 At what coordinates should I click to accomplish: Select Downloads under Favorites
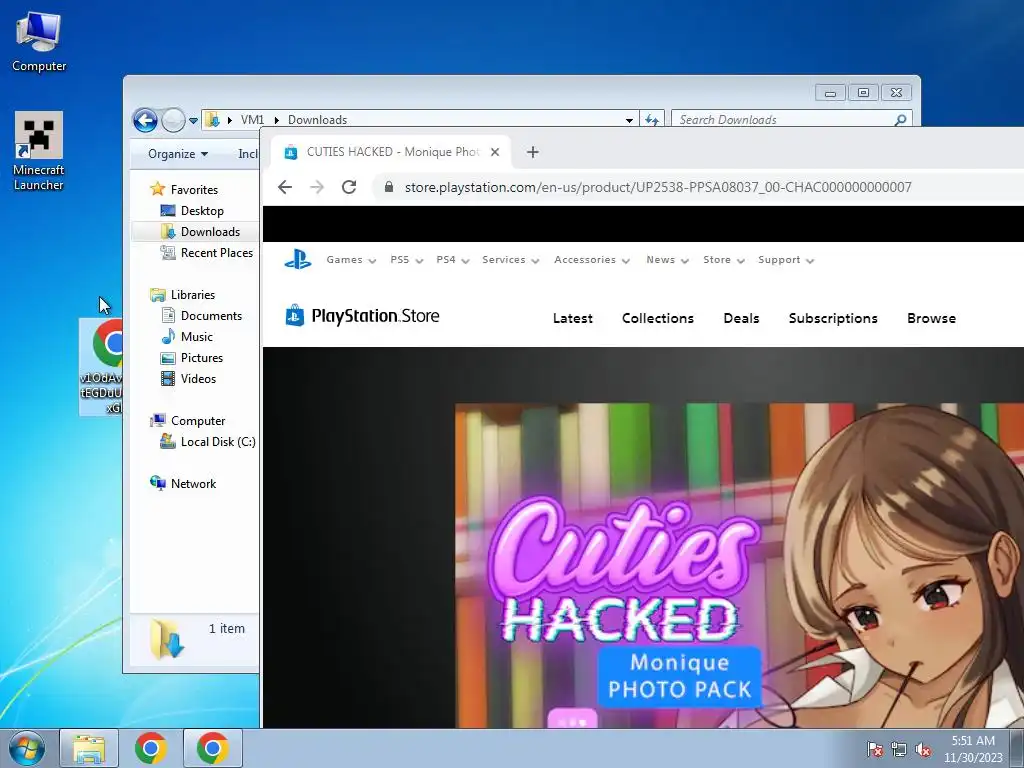click(x=210, y=231)
